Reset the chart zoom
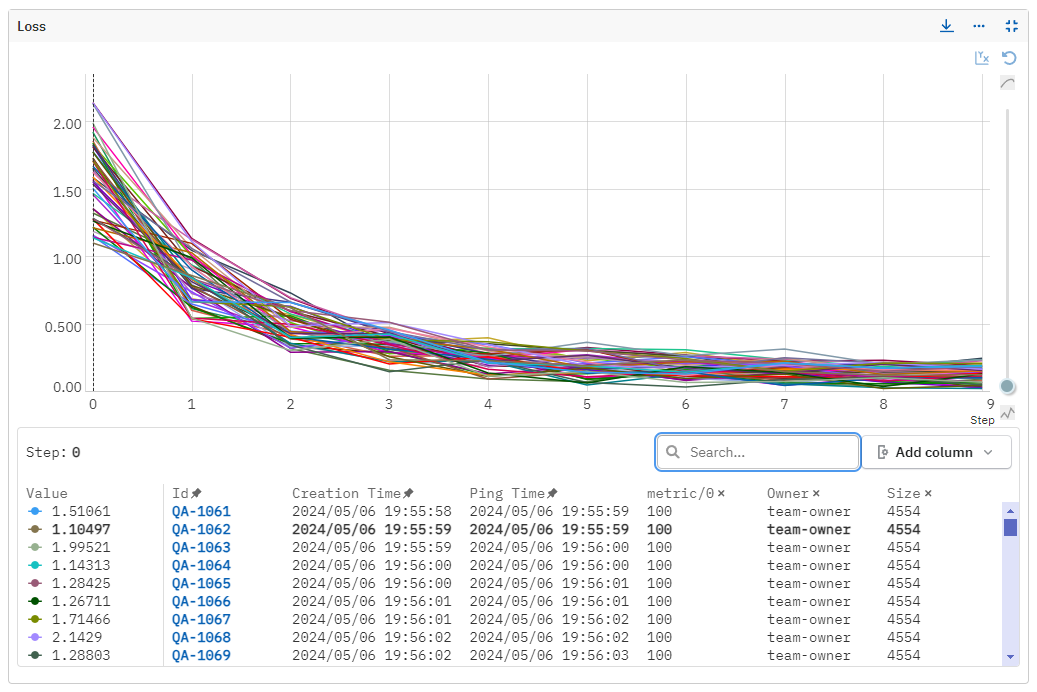Screen dimensions: 1037x692 point(1008,57)
